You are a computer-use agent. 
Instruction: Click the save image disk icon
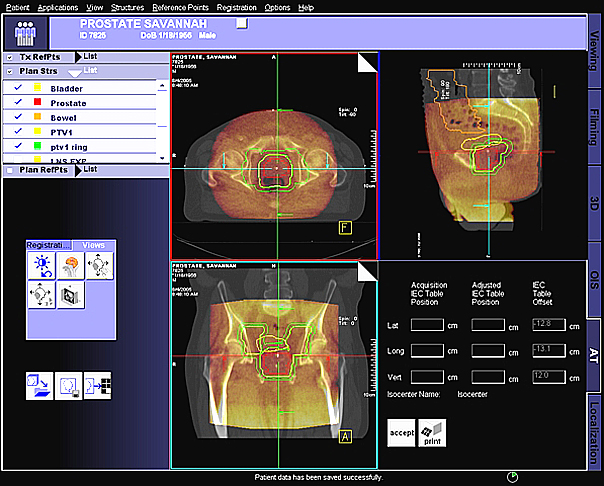(69, 386)
